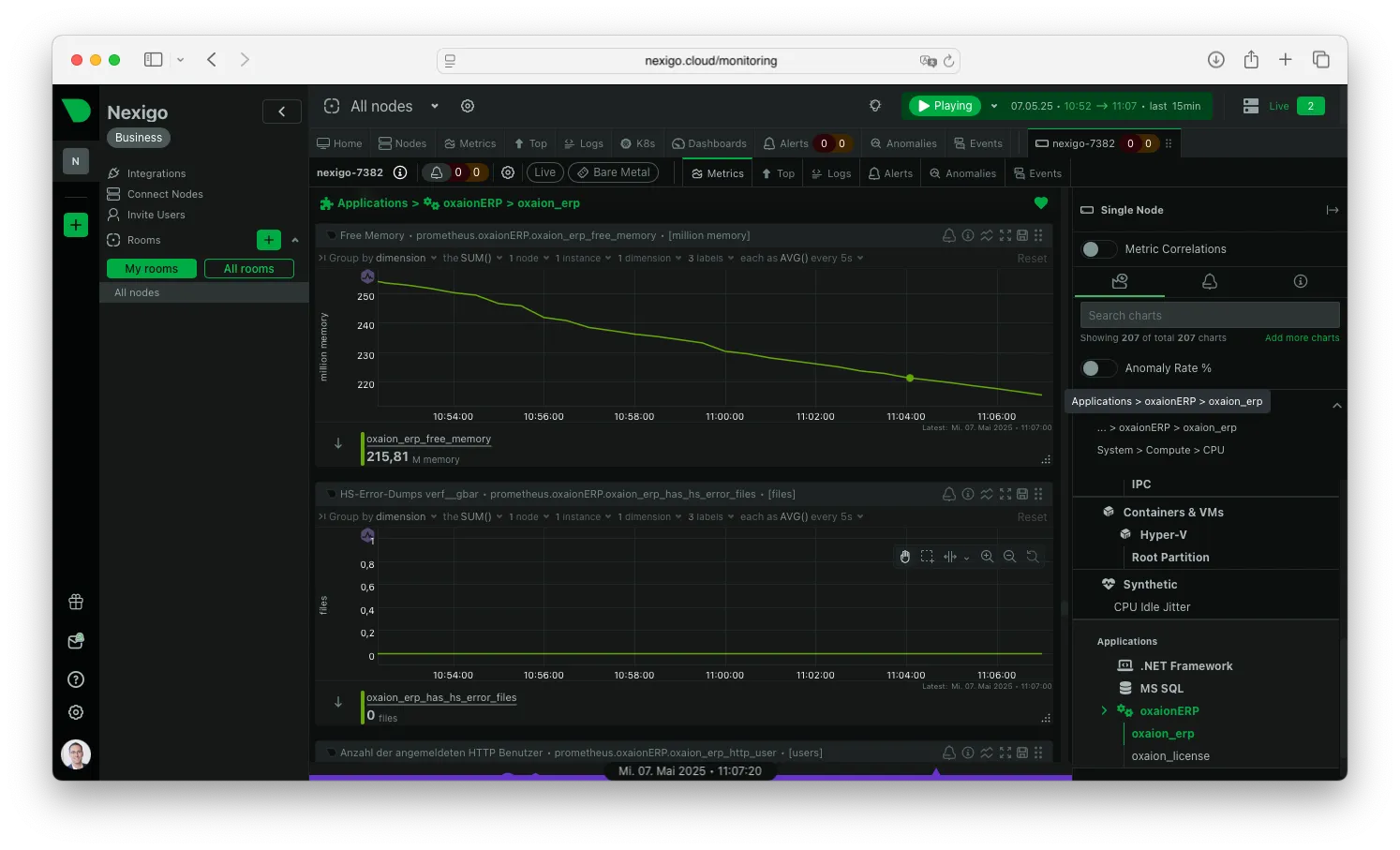Image resolution: width=1400 pixels, height=850 pixels.
Task: Select the All rooms button
Action: 249,269
